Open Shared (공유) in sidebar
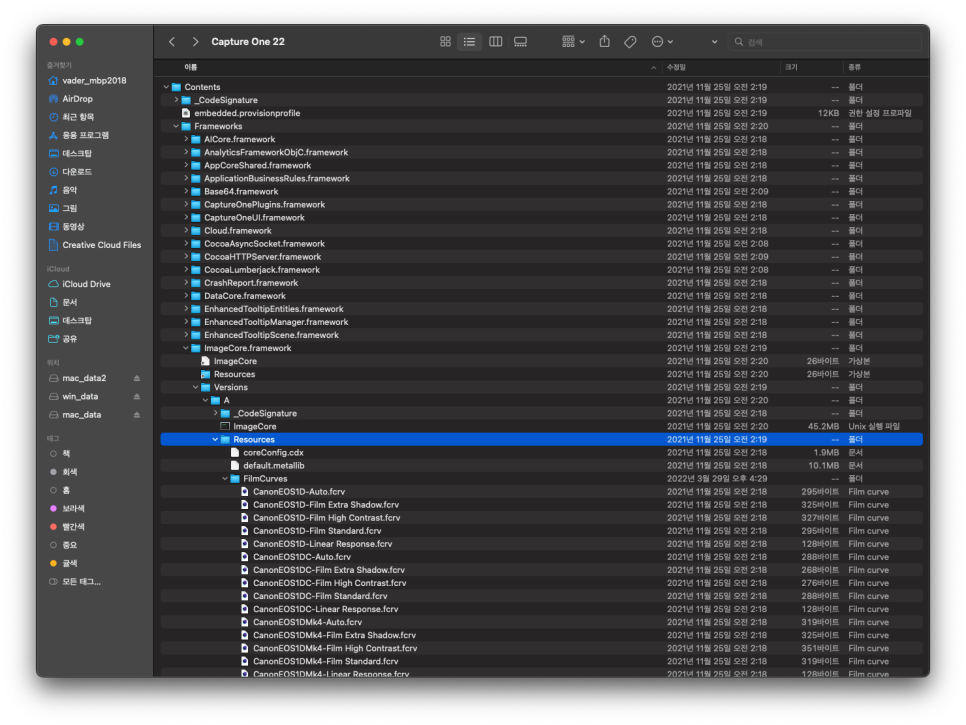This screenshot has width=966, height=725. tap(70, 339)
